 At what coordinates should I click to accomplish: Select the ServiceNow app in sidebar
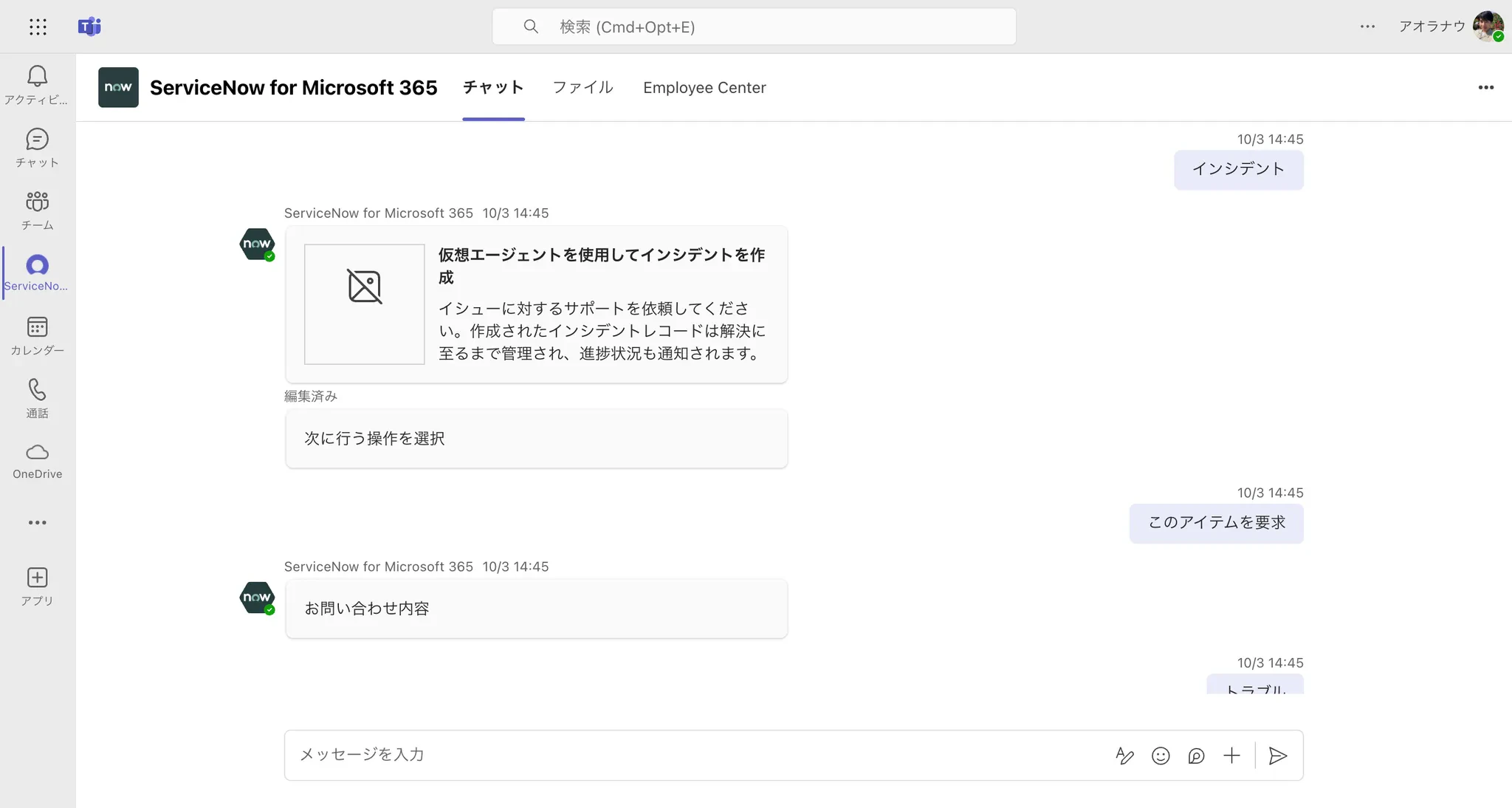[x=37, y=273]
